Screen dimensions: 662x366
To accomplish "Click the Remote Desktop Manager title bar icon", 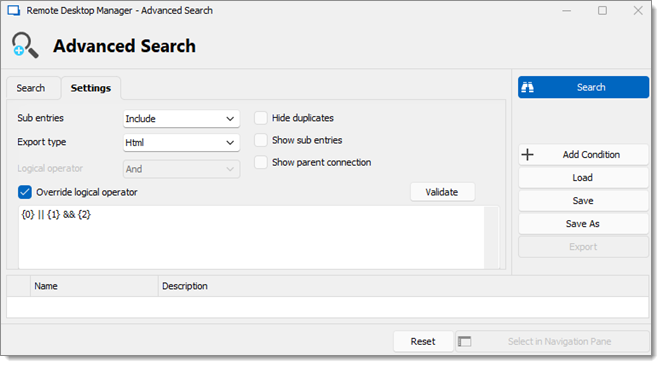I will coord(14,10).
